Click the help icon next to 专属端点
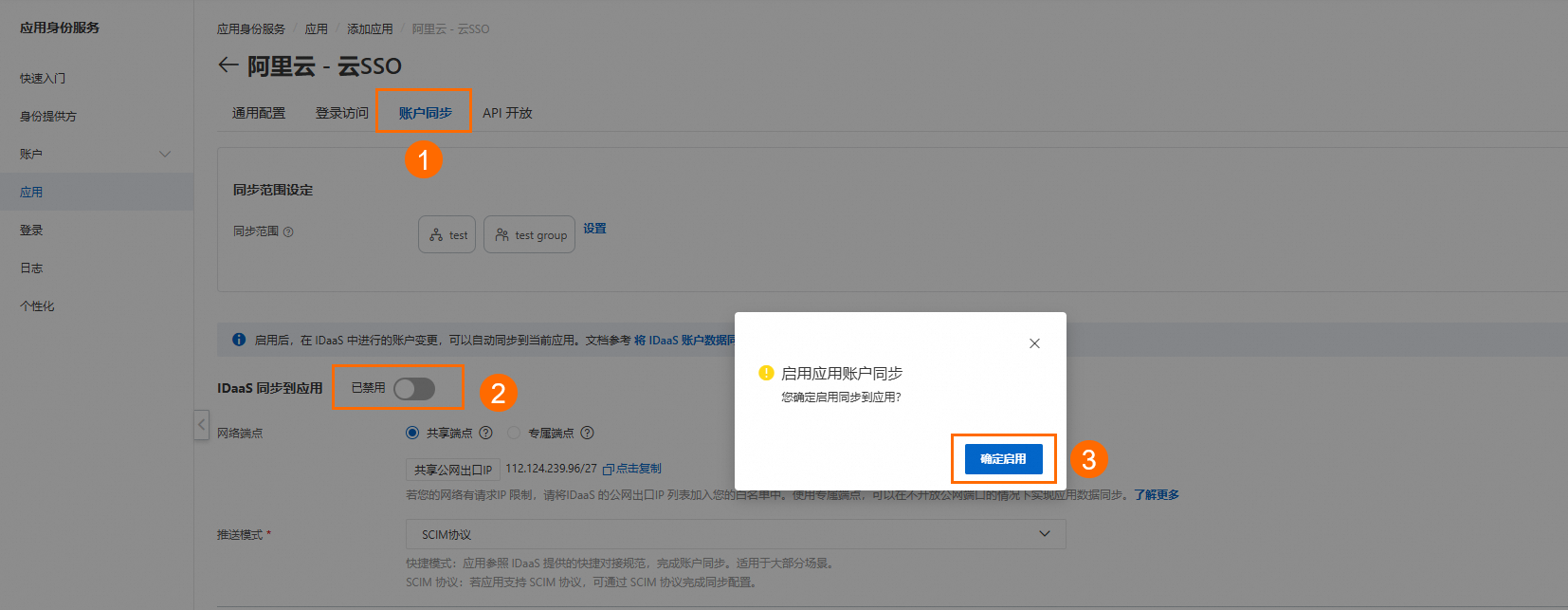This screenshot has height=610, width=1568. pyautogui.click(x=587, y=433)
